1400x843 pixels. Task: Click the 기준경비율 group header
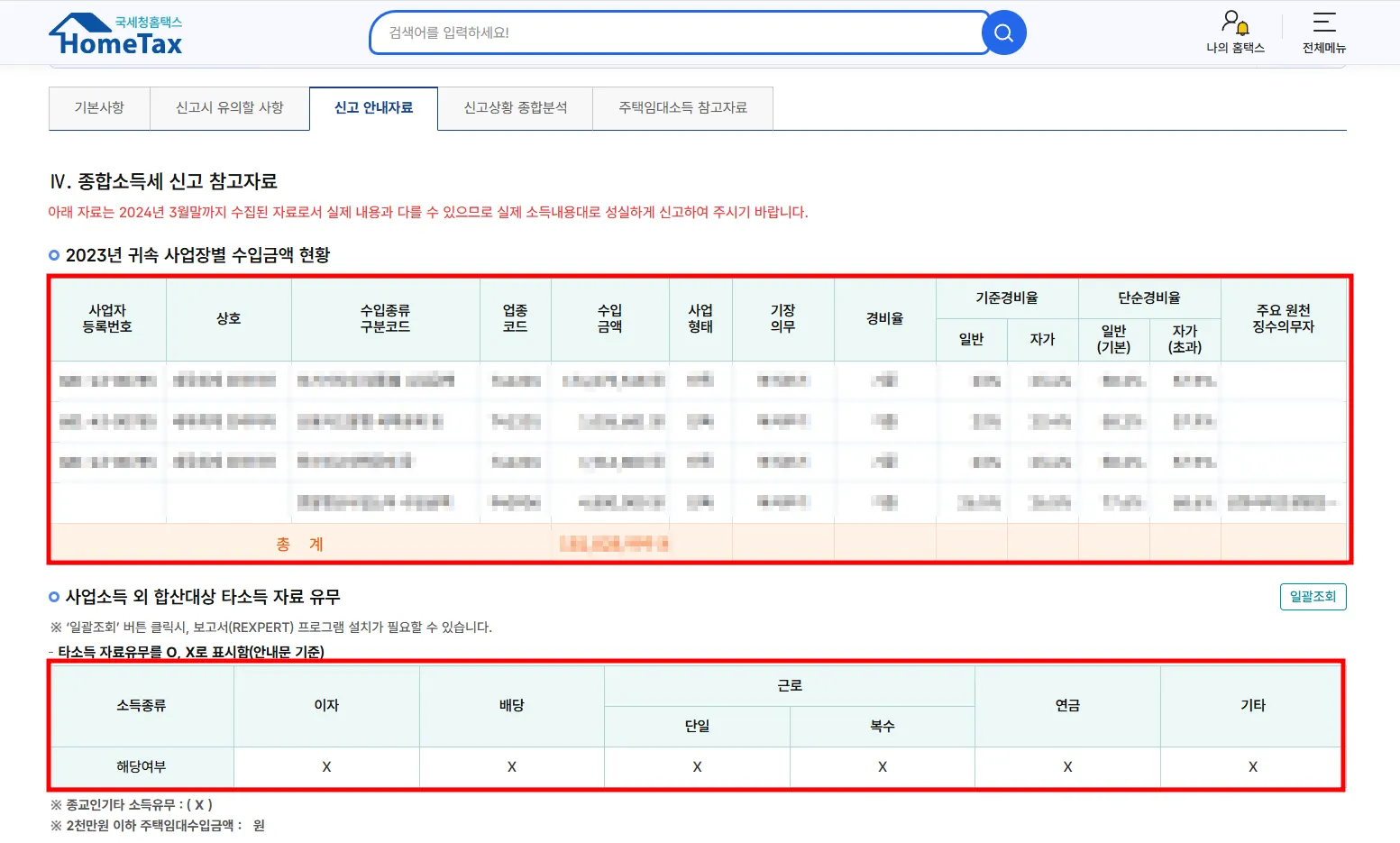point(1007,298)
